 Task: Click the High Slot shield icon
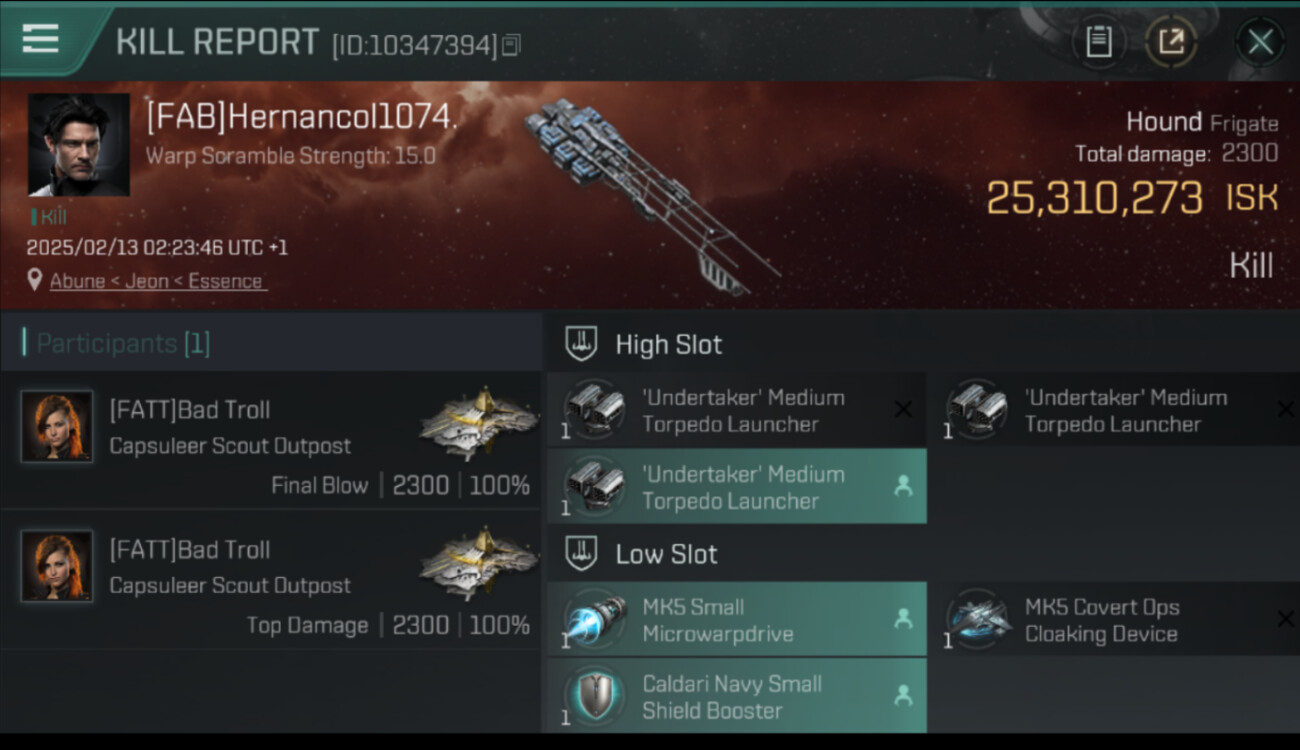coord(581,344)
